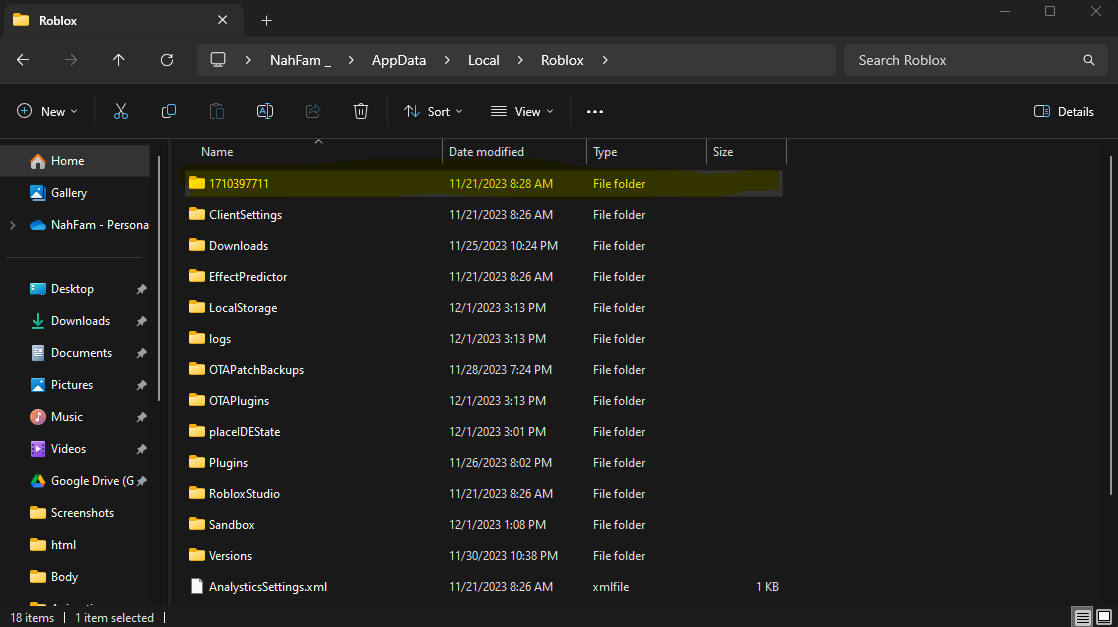Open a new File Explorer tab
Screen dimensions: 1118x627
[x=266, y=20]
